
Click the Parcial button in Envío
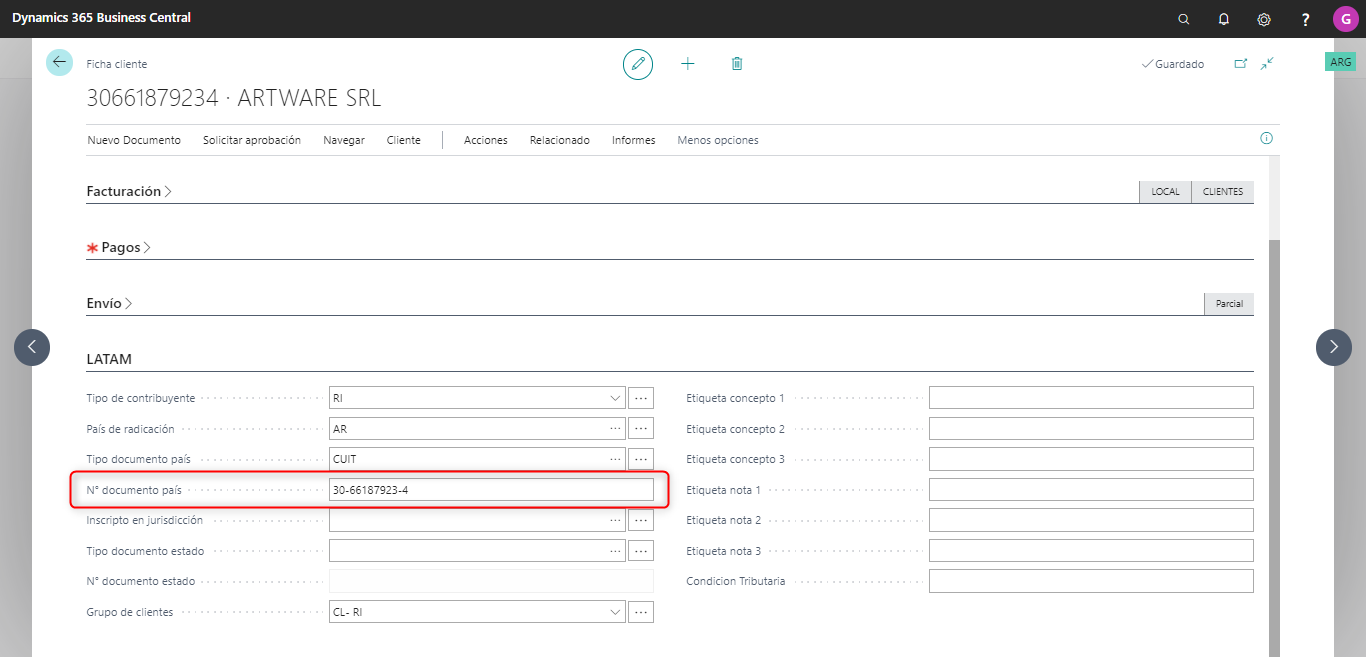(x=1229, y=304)
